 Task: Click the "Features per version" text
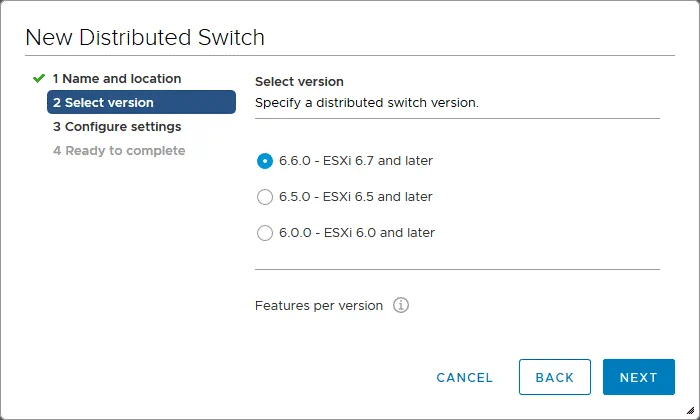[319, 305]
